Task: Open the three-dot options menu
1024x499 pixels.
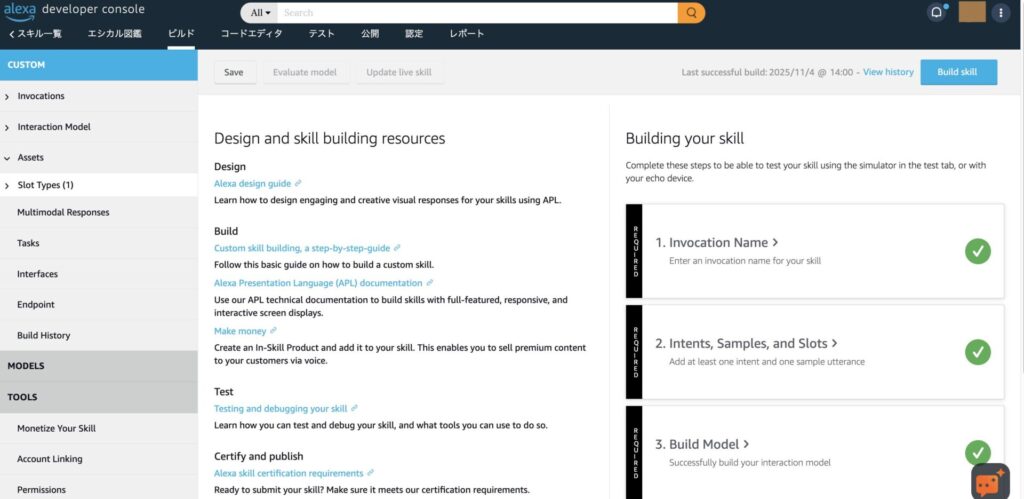Action: pos(1001,13)
